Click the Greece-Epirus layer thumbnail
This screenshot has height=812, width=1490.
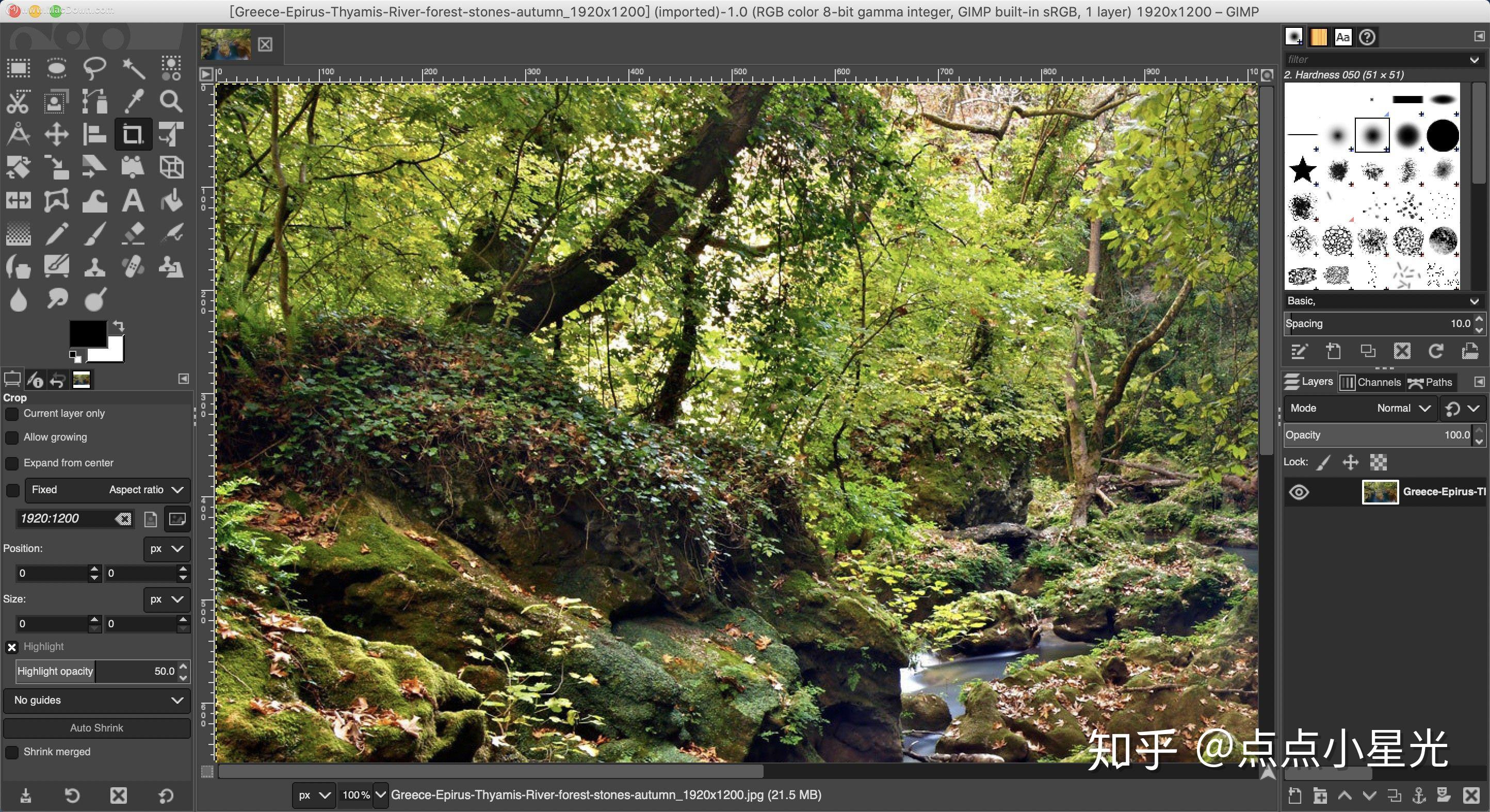[1380, 492]
